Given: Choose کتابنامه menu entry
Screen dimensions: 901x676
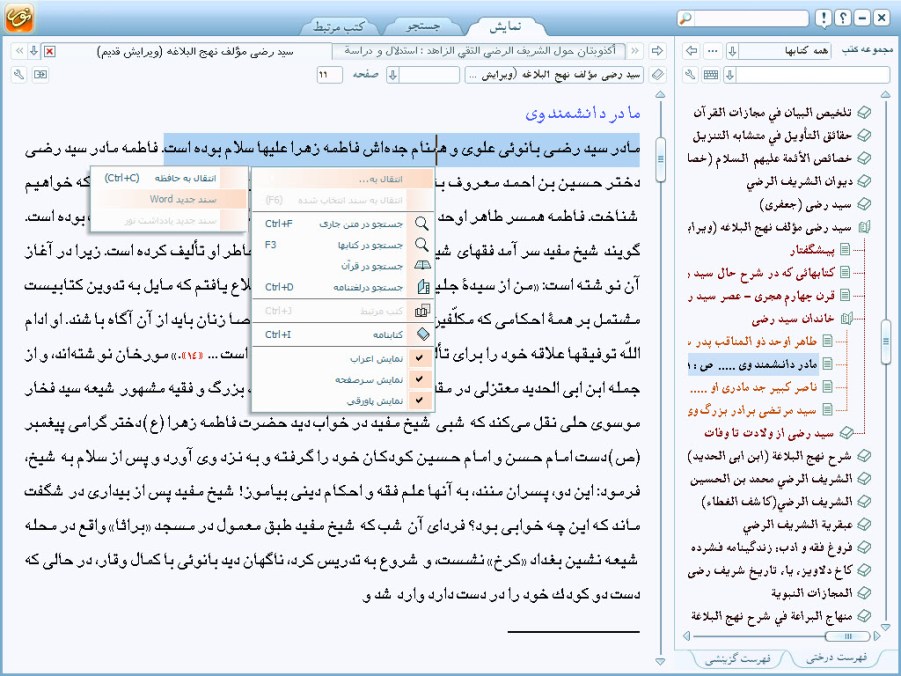Looking at the screenshot, I should [x=343, y=335].
